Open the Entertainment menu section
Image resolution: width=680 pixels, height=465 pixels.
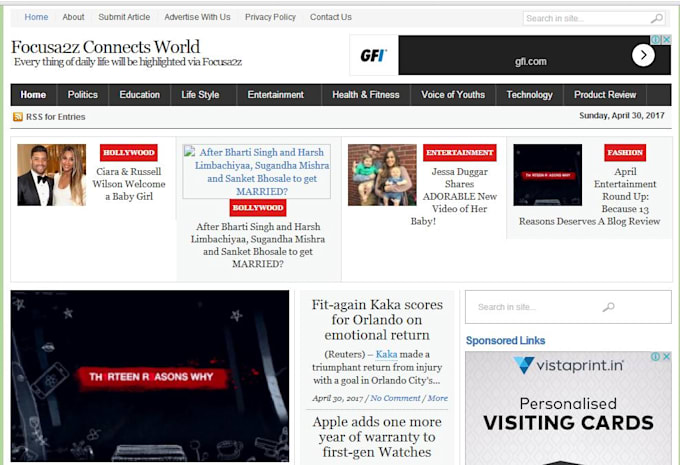click(275, 95)
